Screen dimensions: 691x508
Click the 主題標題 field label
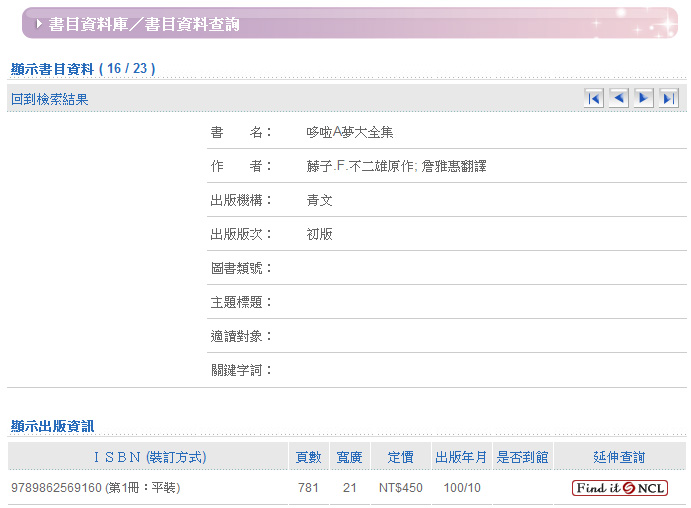[241, 302]
